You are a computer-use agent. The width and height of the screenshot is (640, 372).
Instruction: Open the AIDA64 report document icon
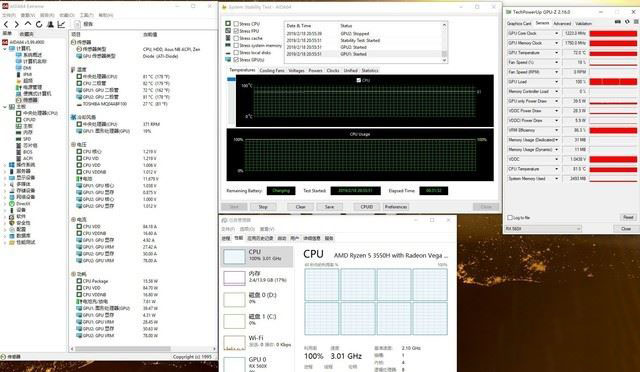point(77,25)
